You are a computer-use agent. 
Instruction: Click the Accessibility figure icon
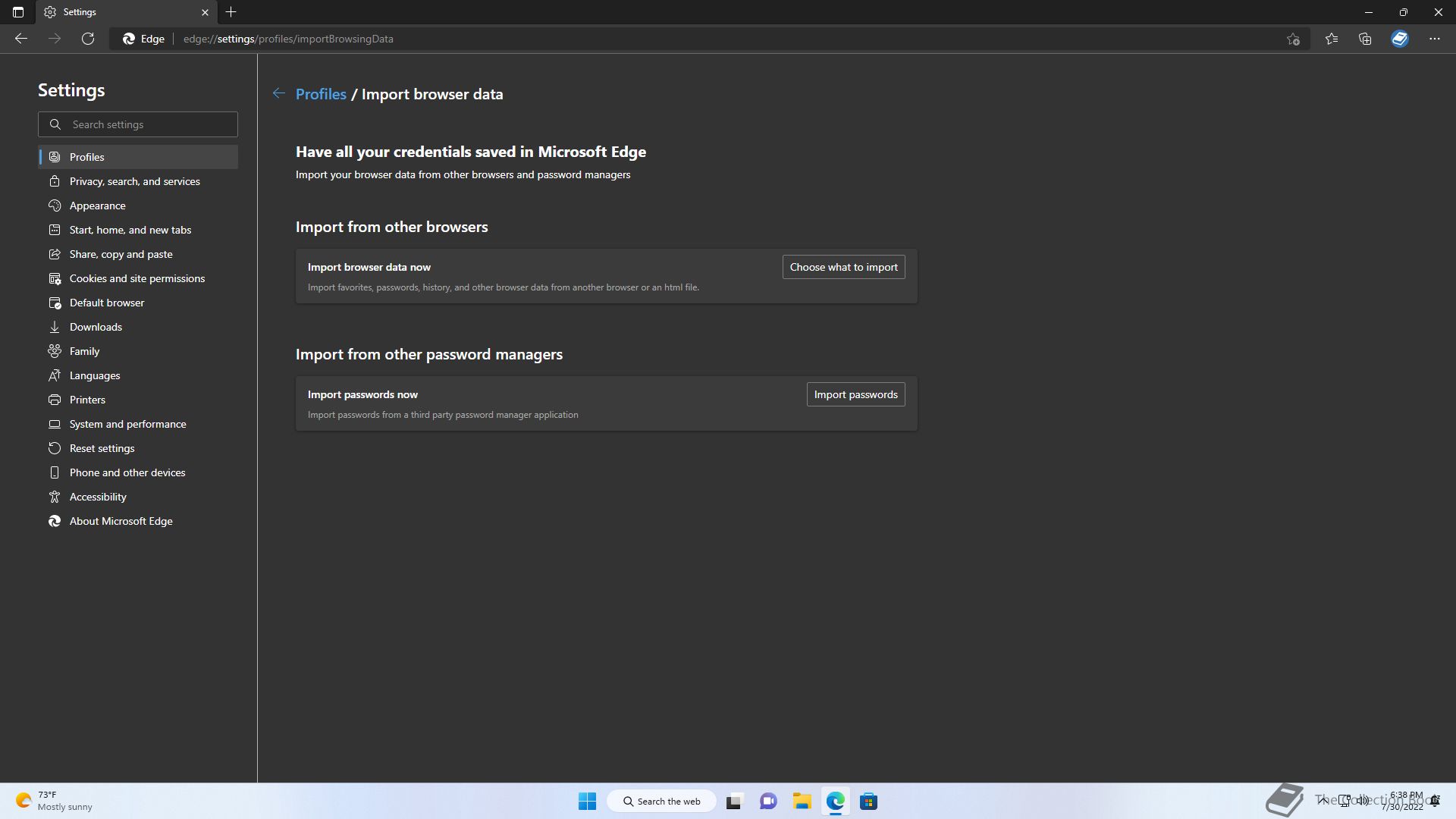[55, 497]
